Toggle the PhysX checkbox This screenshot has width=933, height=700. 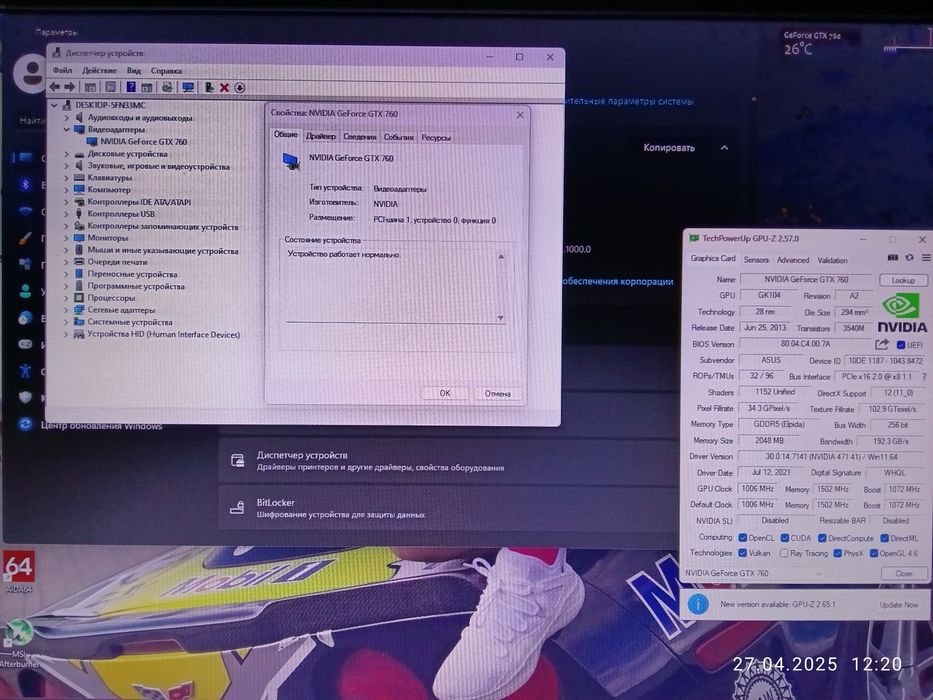coord(838,553)
